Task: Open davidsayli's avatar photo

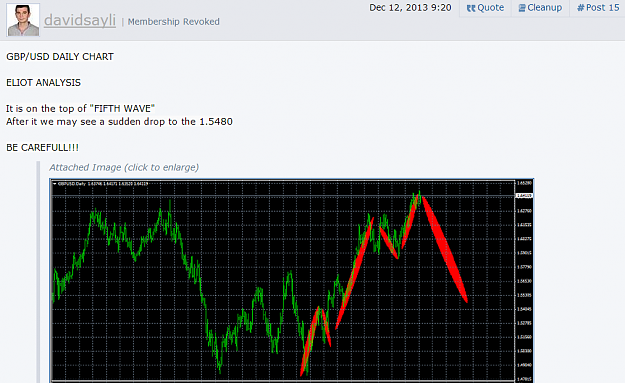Action: [x=23, y=20]
